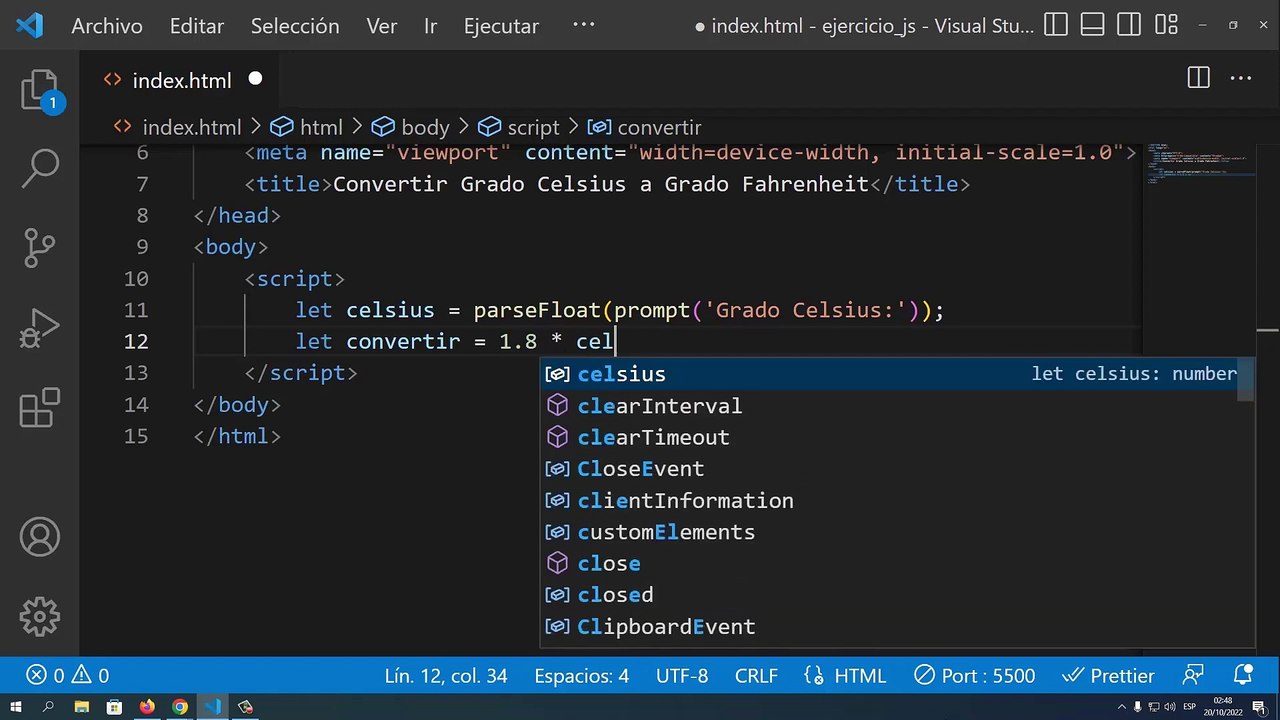This screenshot has height=720, width=1280.
Task: Click the script breadcrumb segment
Action: tap(533, 127)
